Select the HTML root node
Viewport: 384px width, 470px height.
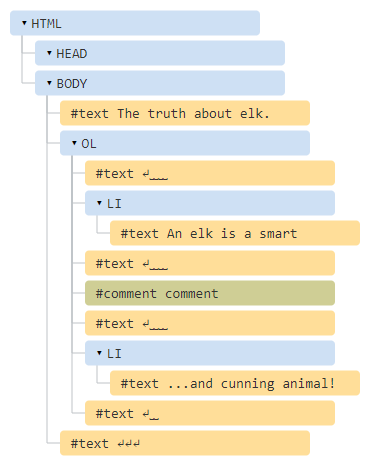(135, 23)
